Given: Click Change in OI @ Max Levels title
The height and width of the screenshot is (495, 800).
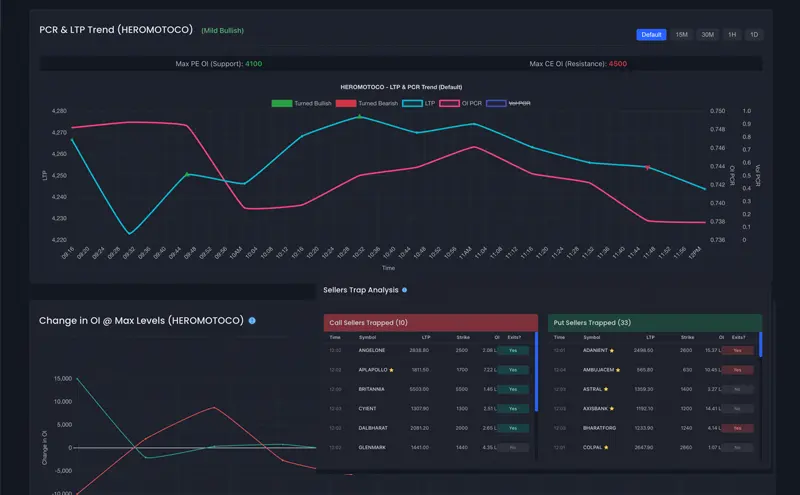Looking at the screenshot, I should [x=141, y=320].
